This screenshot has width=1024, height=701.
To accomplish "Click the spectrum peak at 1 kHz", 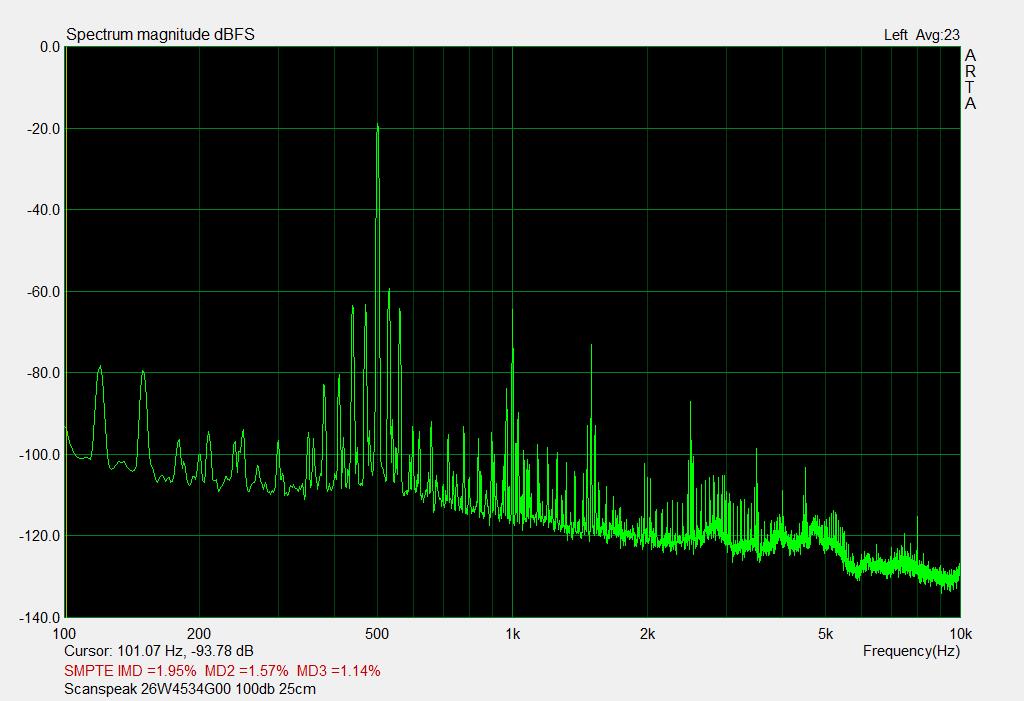I will coord(512,352).
